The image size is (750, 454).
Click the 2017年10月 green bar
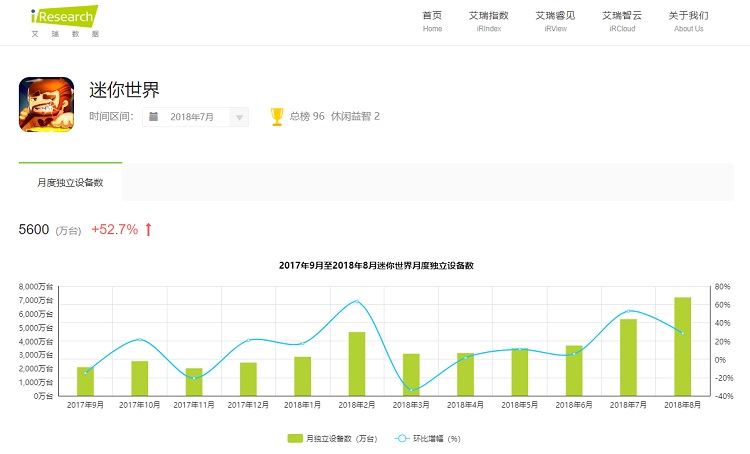tap(140, 378)
